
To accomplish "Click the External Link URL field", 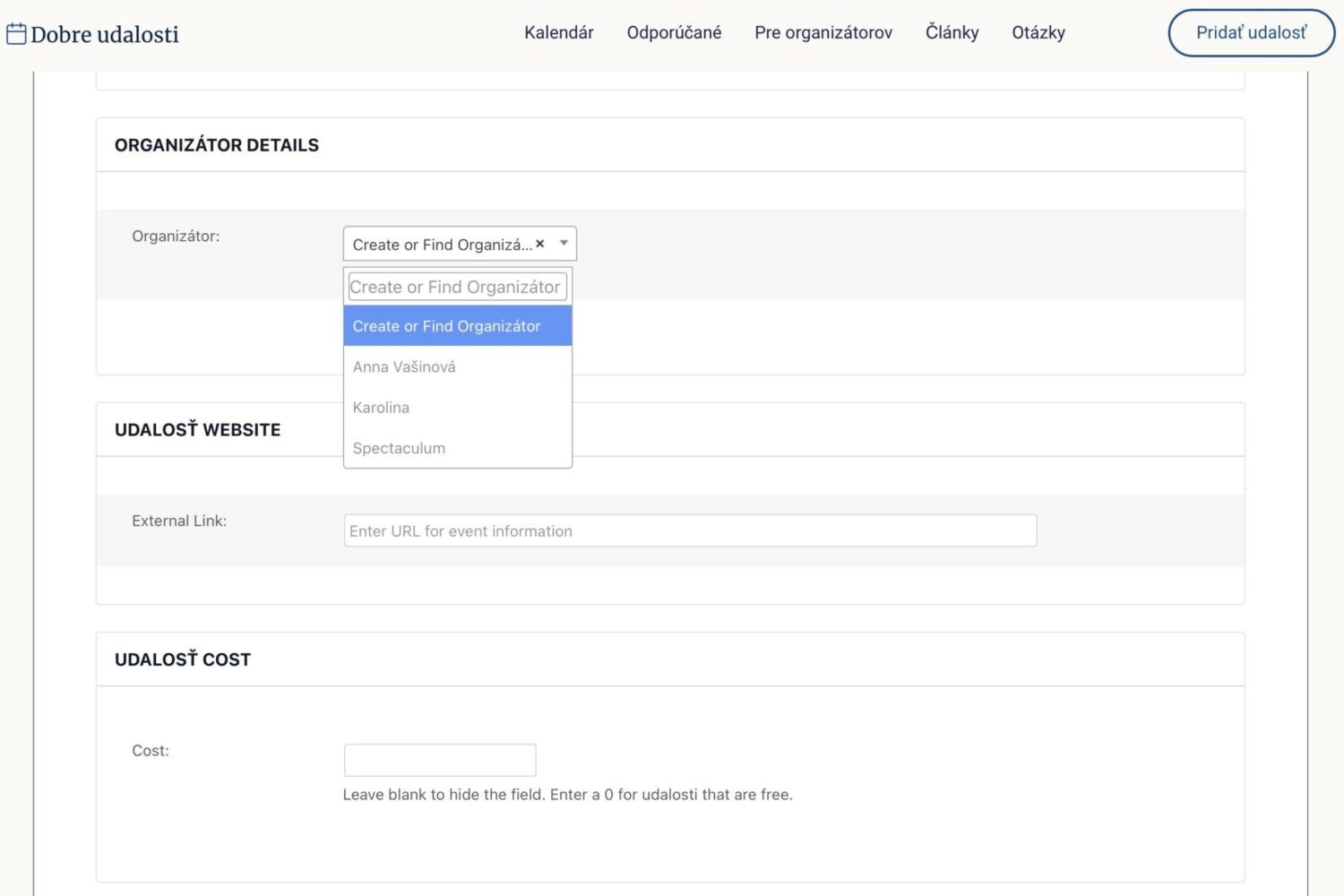I will pos(690,530).
